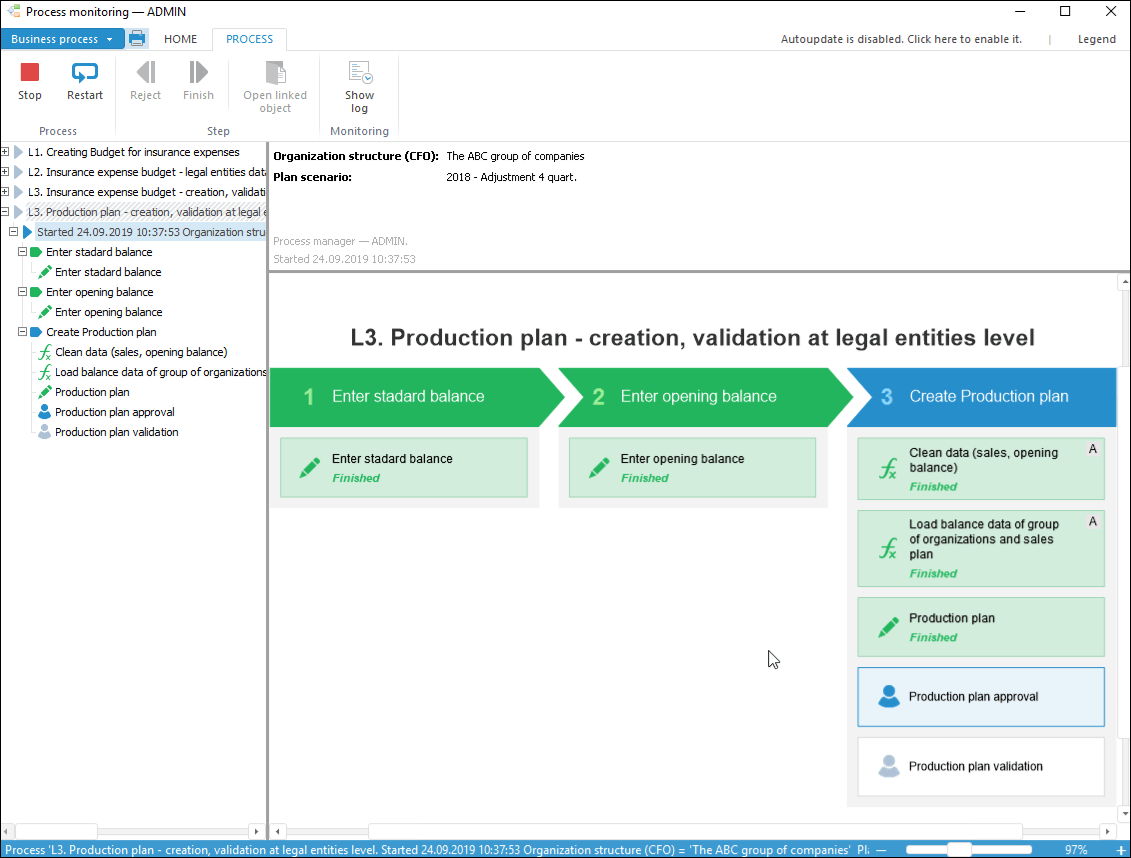1131x858 pixels.
Task: Show the monitoring log
Action: click(359, 87)
